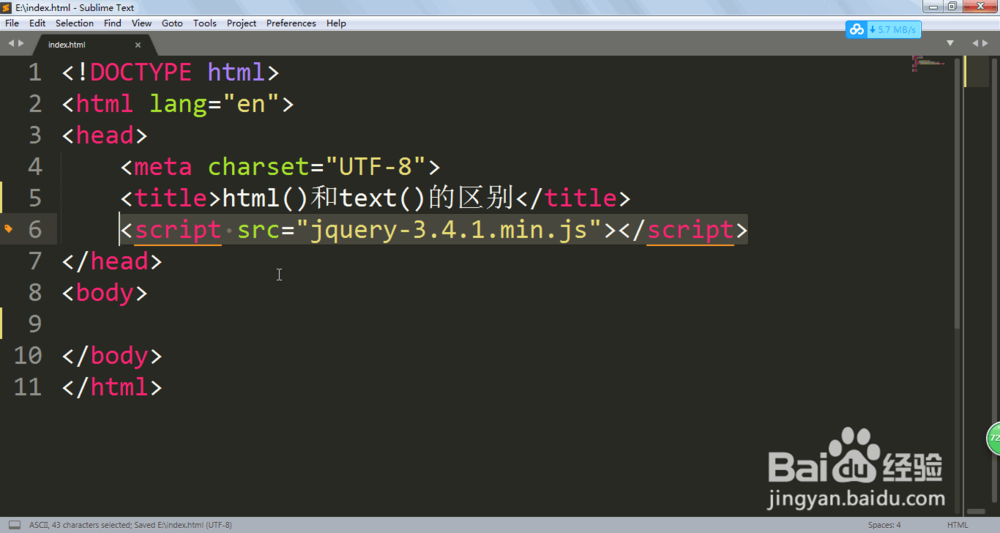This screenshot has height=533, width=1000.
Task: Open the Find menu
Action: click(112, 23)
